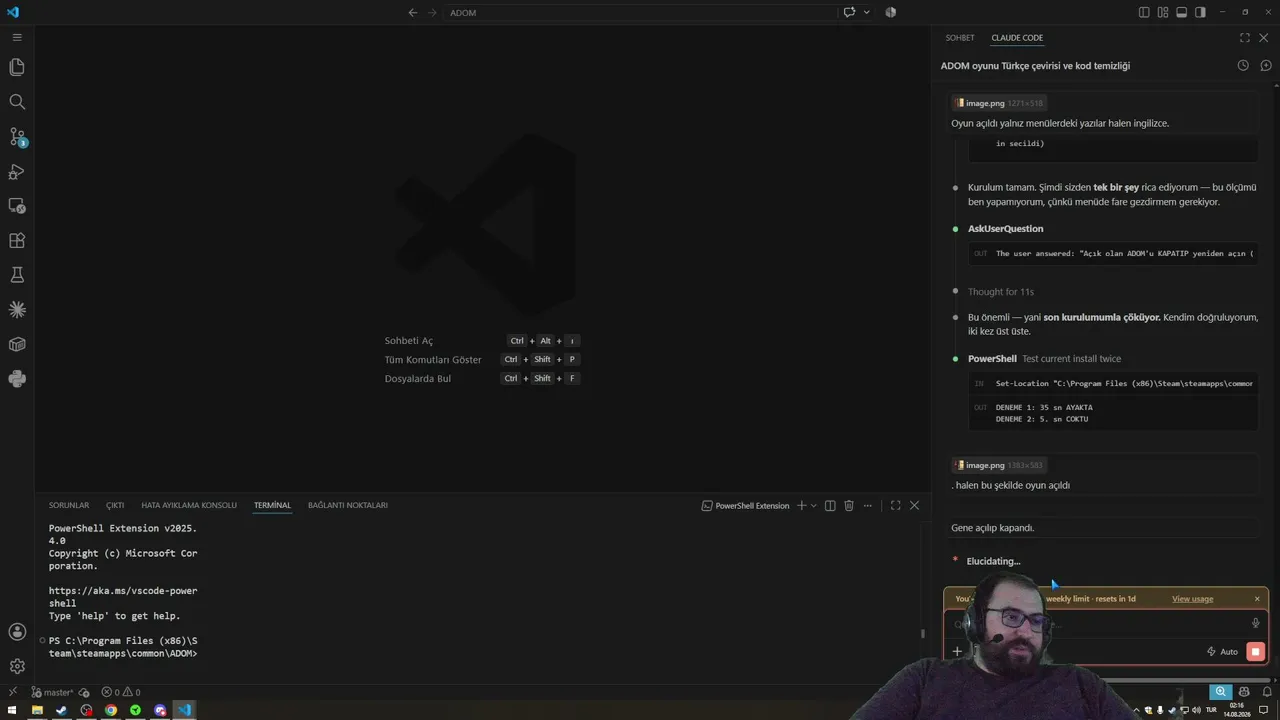Close the Claude Code side panel

pos(1264,38)
